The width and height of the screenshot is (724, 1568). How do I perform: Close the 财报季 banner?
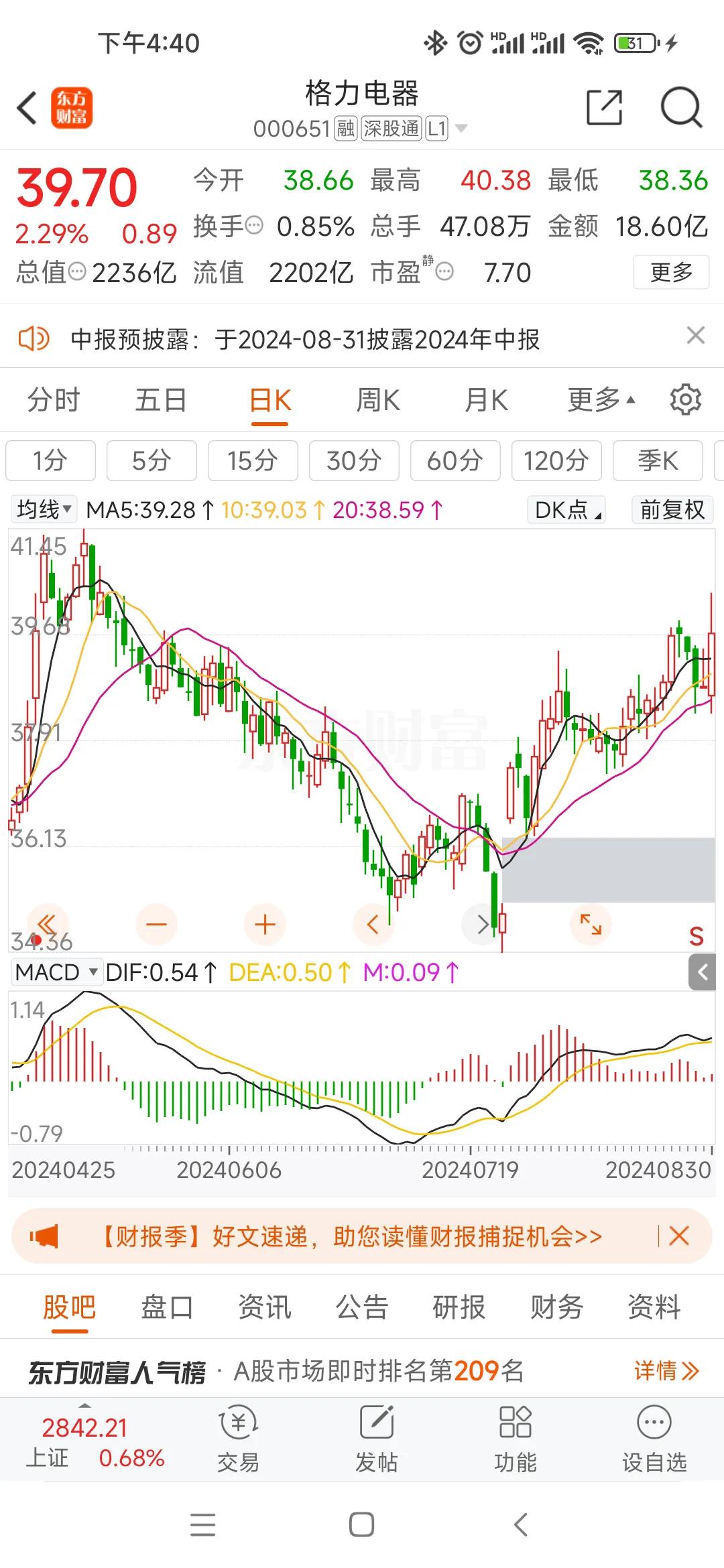(x=679, y=1236)
